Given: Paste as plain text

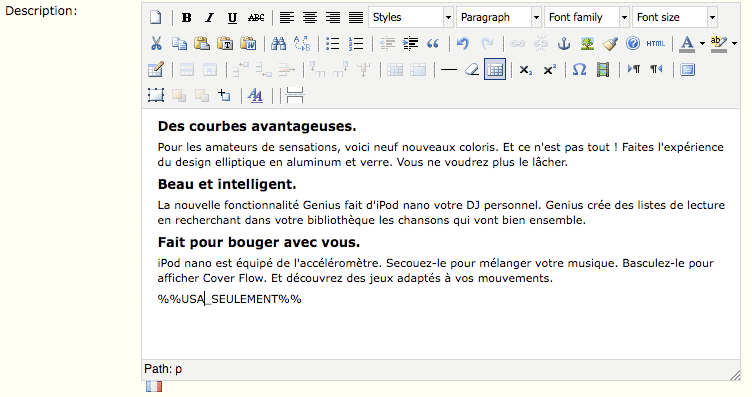Looking at the screenshot, I should pyautogui.click(x=225, y=44).
